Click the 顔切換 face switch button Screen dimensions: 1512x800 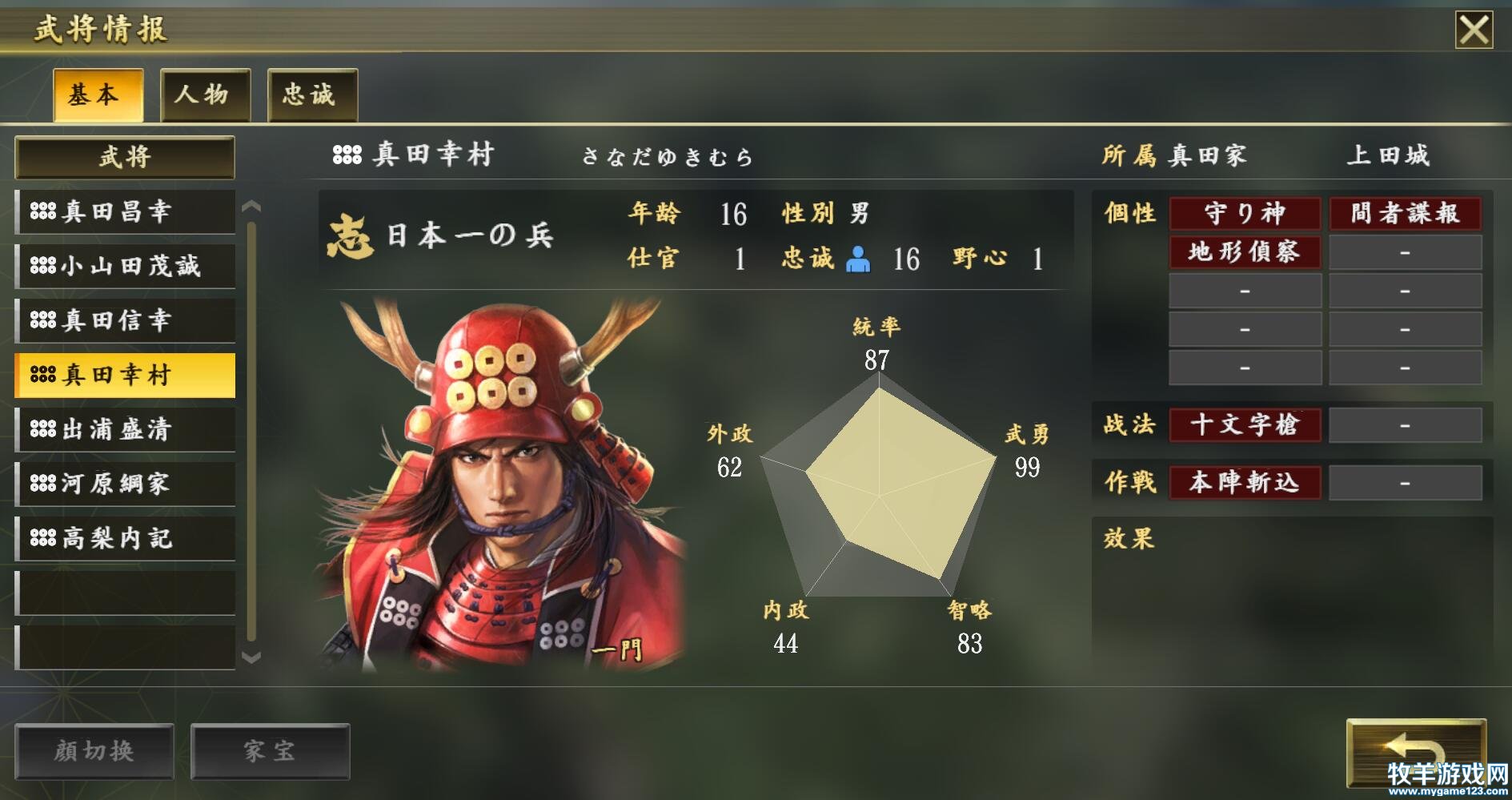pos(94,751)
